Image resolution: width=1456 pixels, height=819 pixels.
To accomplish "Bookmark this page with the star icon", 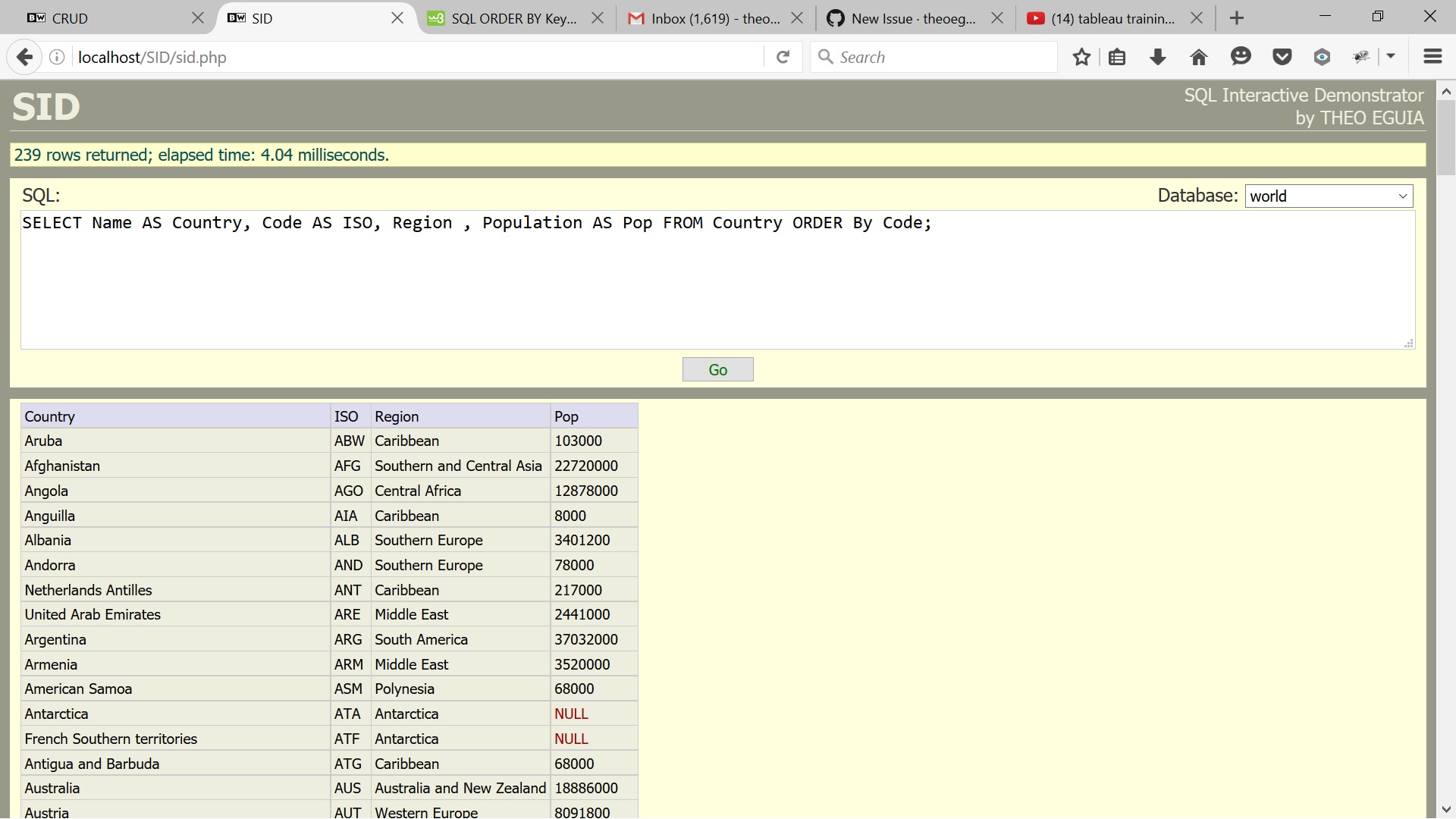I will [x=1081, y=57].
